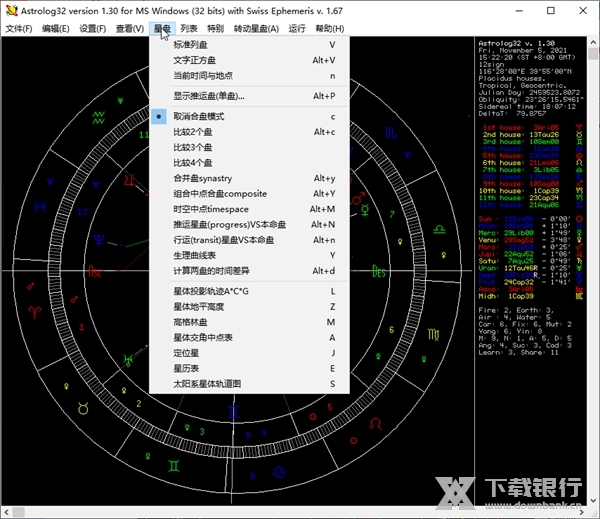The height and width of the screenshot is (519, 600).
Task: Open the 编辑(E) menu
Action: [55, 29]
